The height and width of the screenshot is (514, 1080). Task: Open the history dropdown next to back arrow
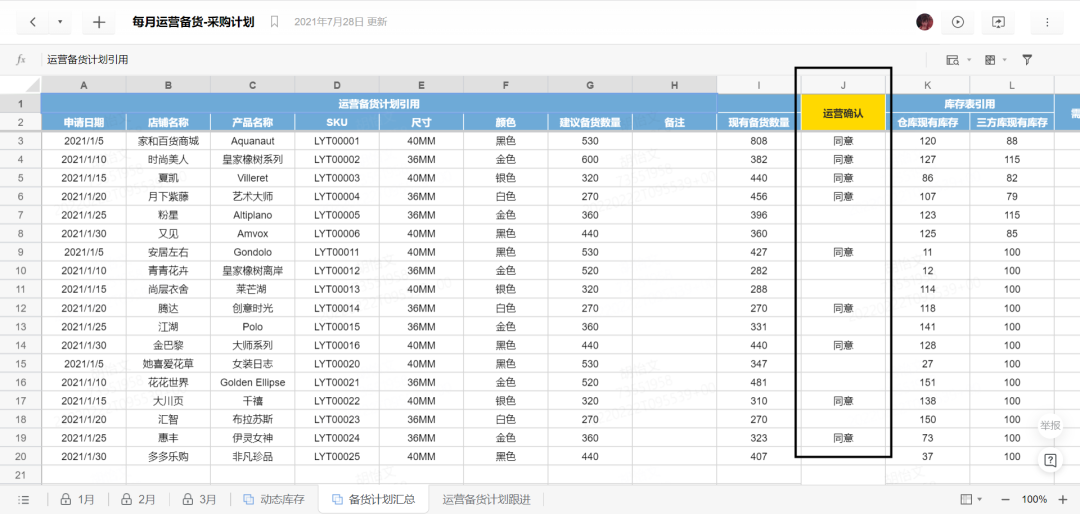[x=60, y=22]
